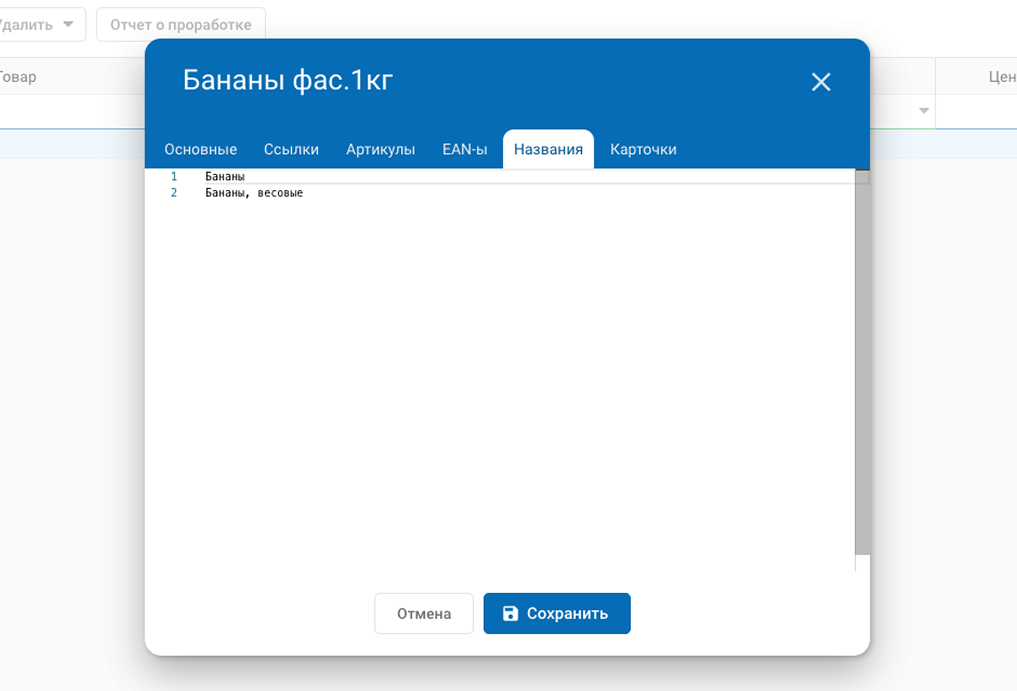1017x691 pixels.
Task: Click line number 2 in editor gutter
Action: pyautogui.click(x=174, y=192)
